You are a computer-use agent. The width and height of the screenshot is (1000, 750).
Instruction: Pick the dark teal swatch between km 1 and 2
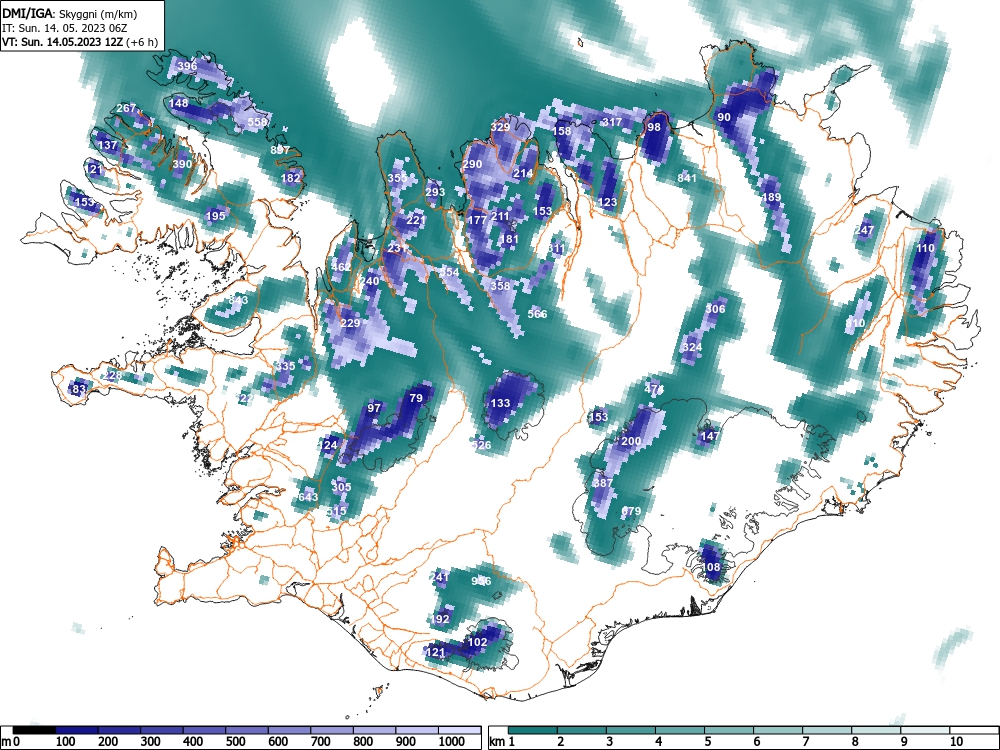[x=533, y=730]
